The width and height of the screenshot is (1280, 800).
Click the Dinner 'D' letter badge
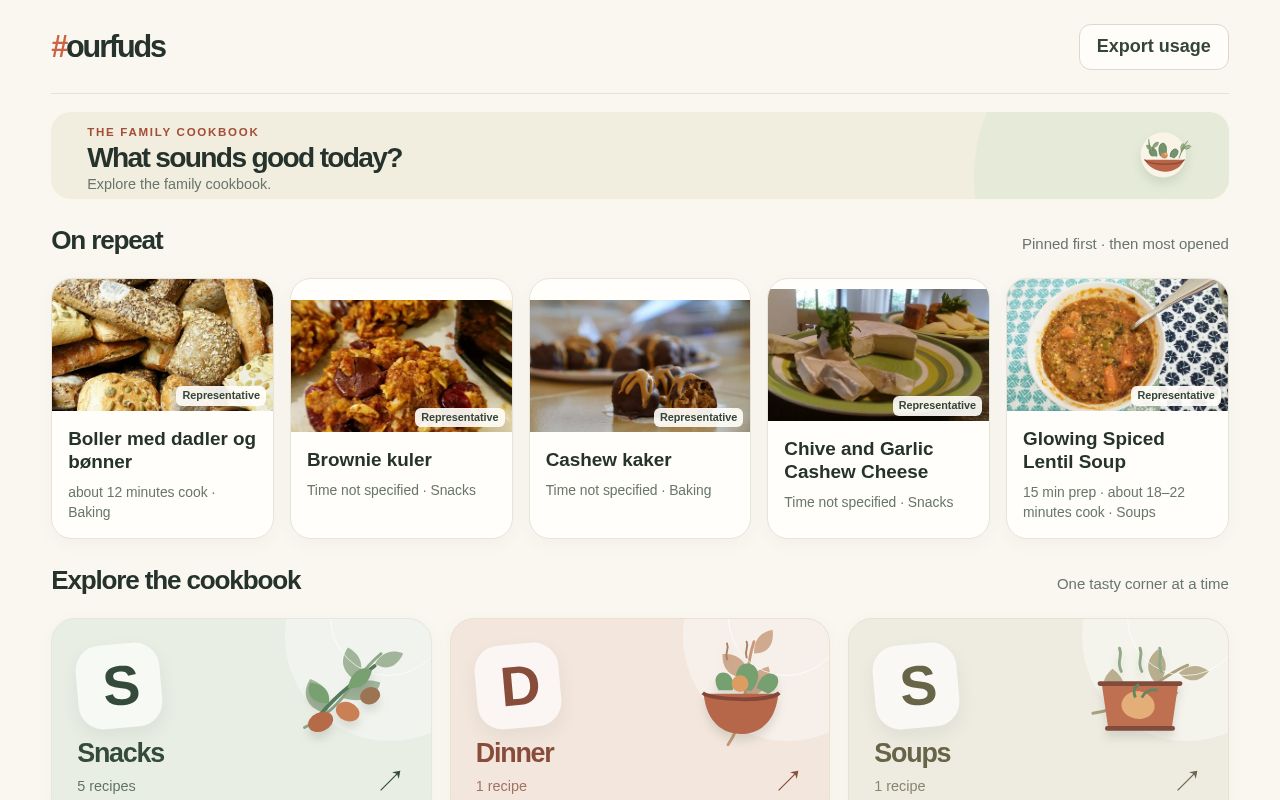point(518,686)
